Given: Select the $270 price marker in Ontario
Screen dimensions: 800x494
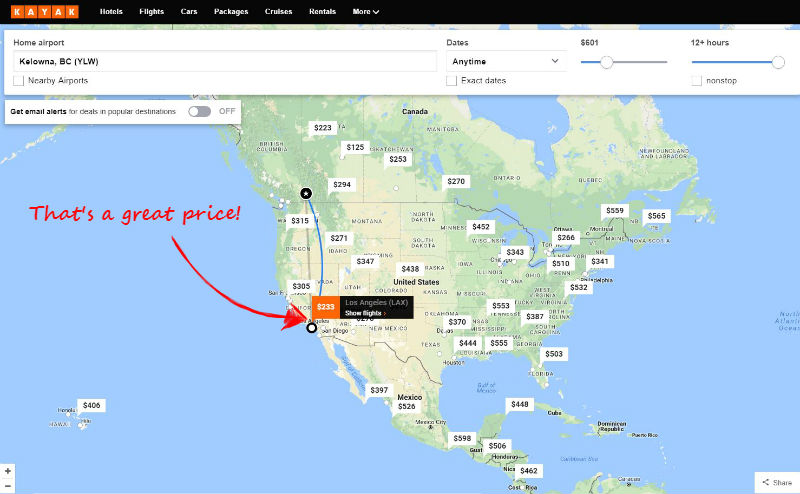Looking at the screenshot, I should click(456, 181).
